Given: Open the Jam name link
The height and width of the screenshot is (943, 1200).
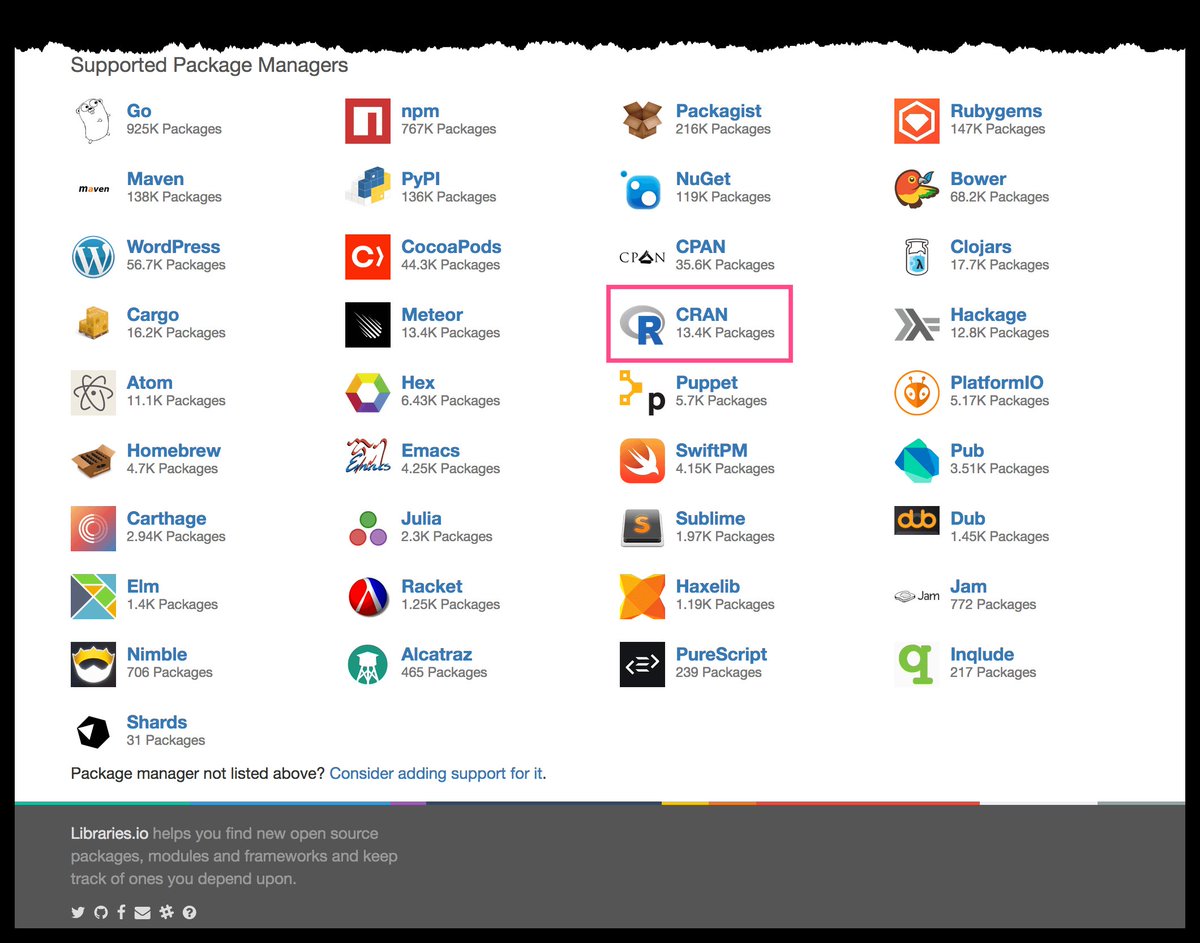Looking at the screenshot, I should [968, 587].
